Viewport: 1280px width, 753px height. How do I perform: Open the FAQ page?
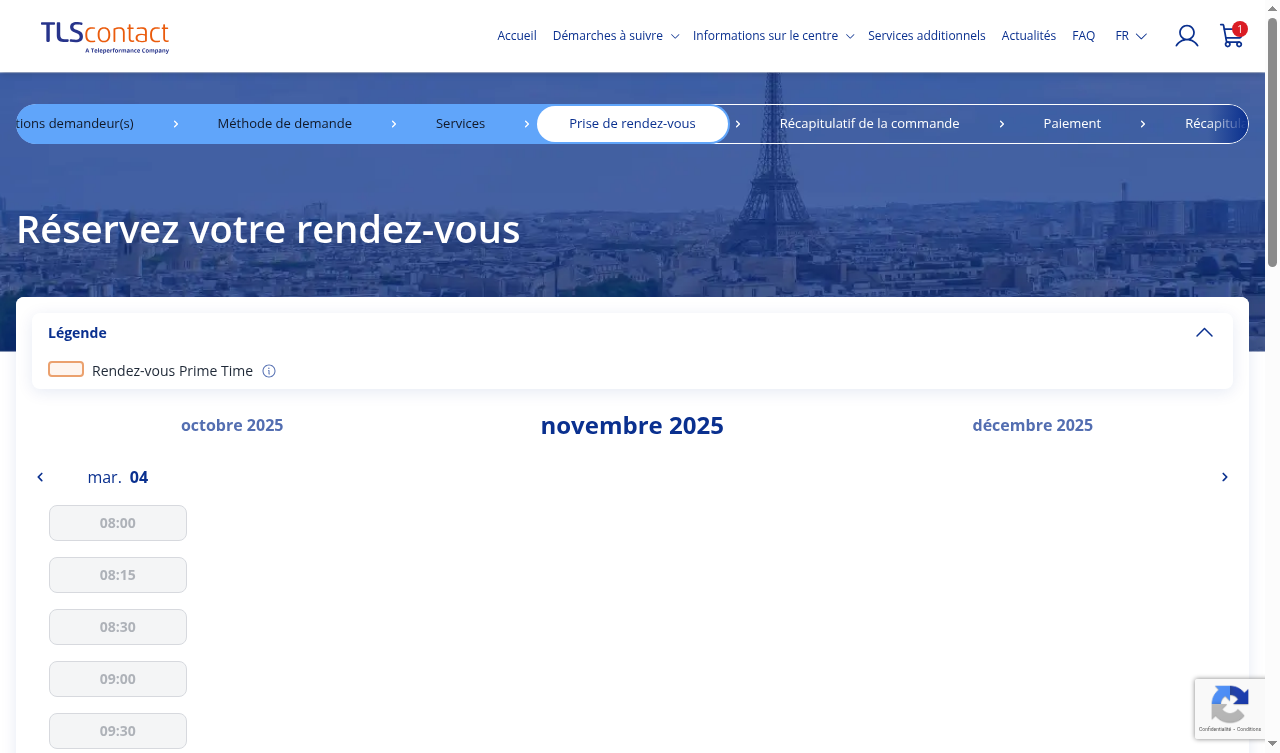click(x=1083, y=35)
